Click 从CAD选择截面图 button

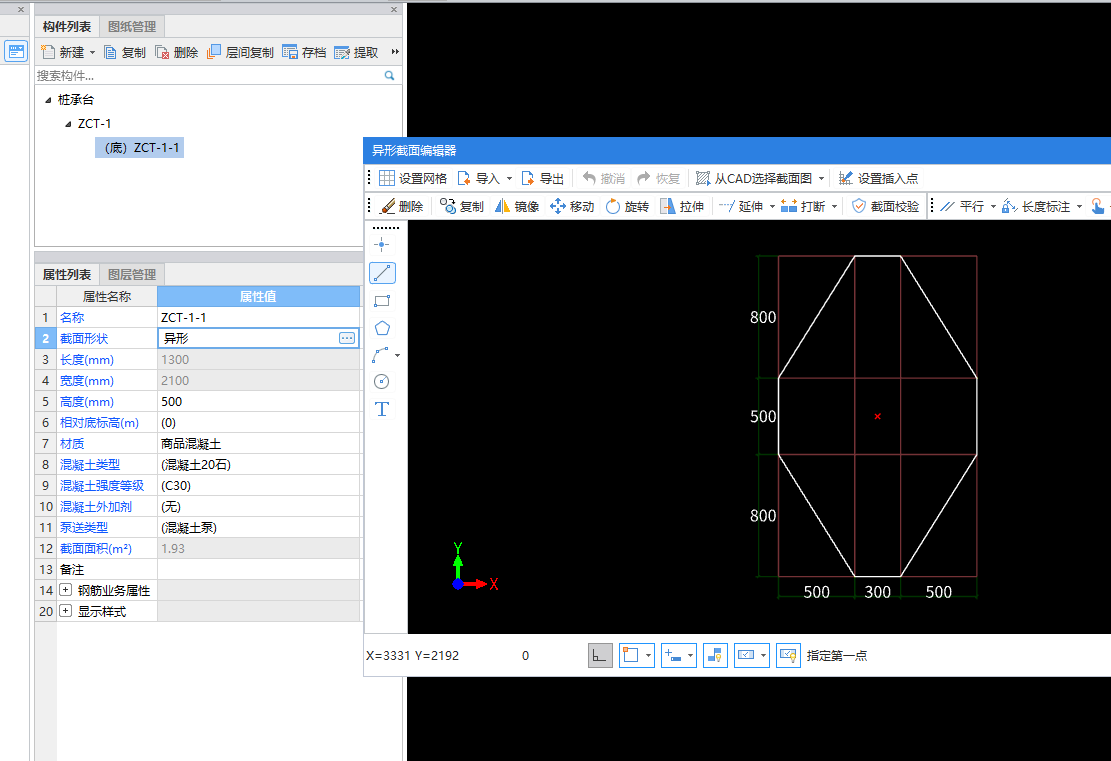click(x=753, y=179)
